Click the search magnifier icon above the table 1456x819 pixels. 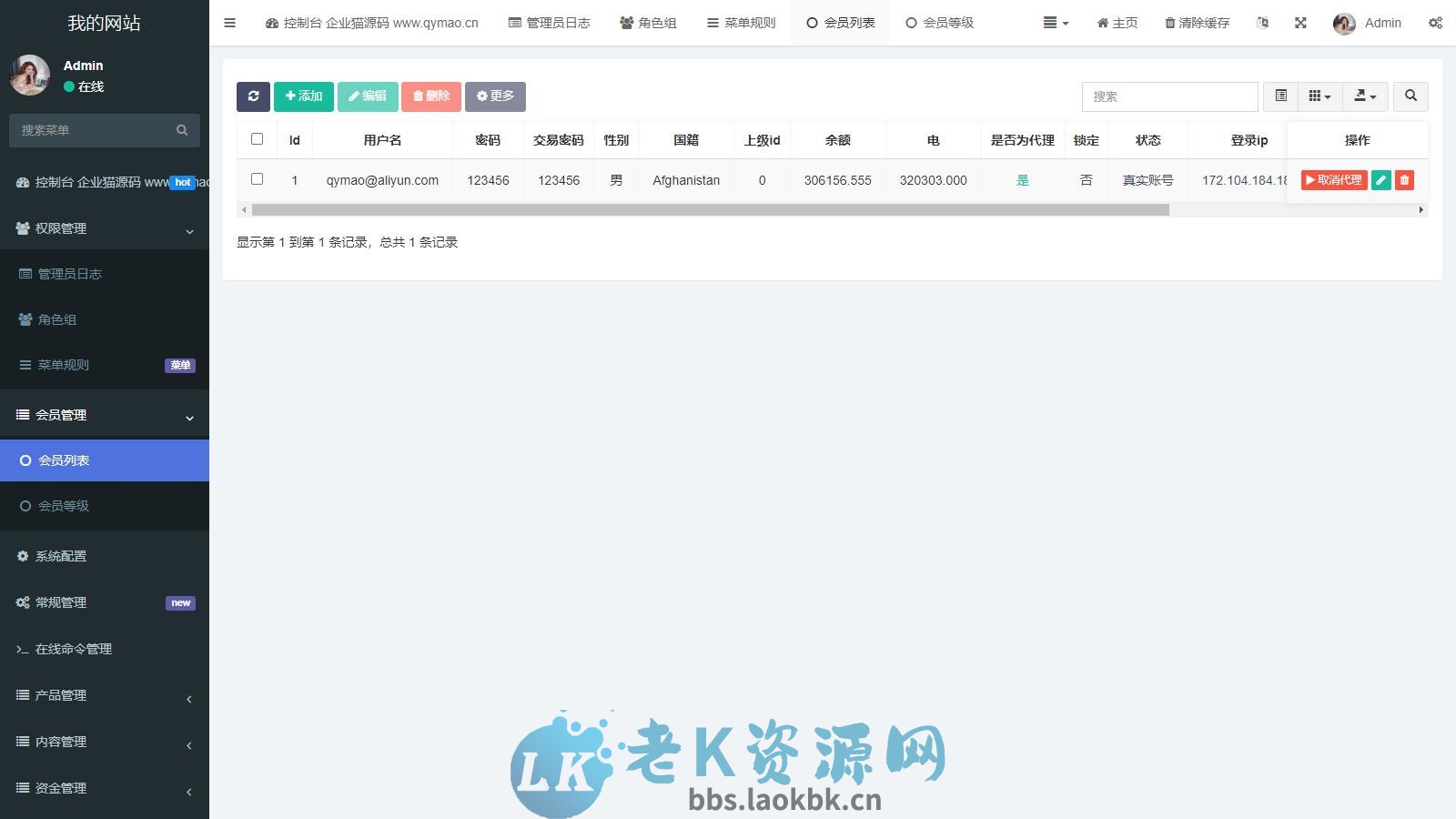click(x=1410, y=96)
